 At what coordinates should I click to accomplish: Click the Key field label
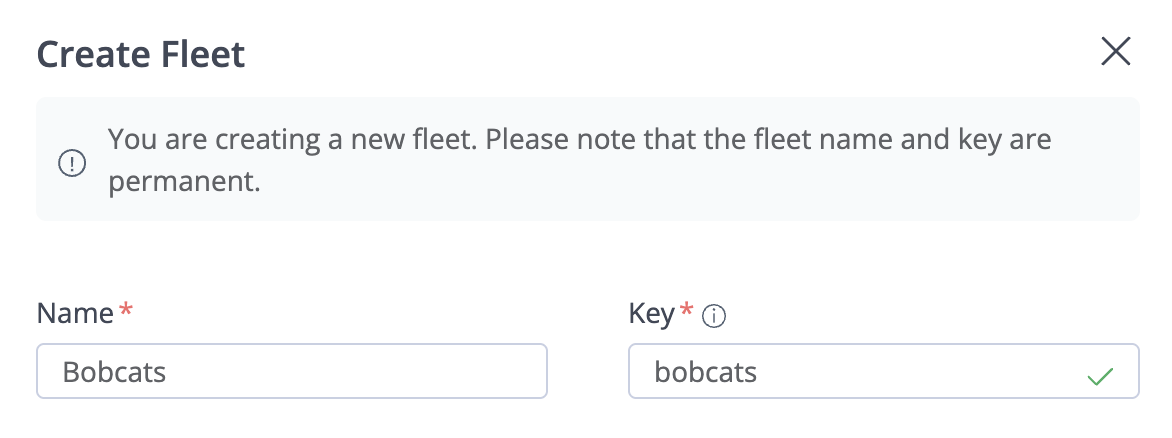click(x=652, y=314)
